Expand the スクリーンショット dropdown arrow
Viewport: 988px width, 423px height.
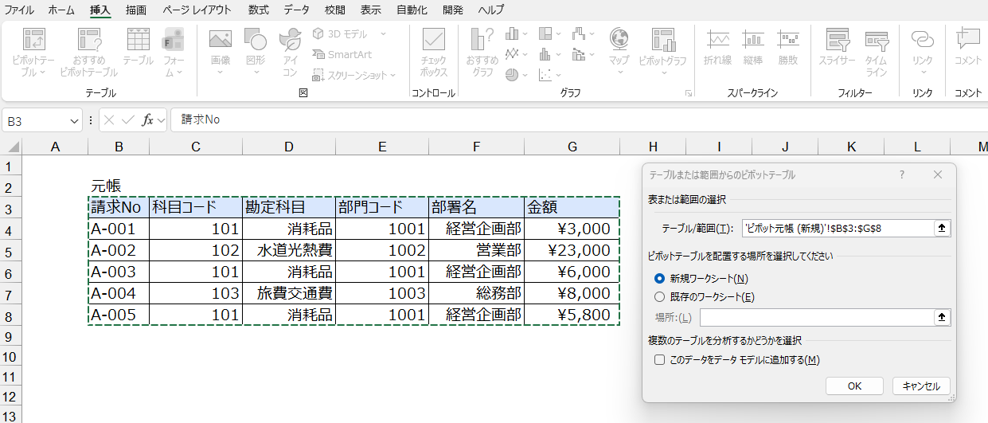tap(393, 75)
